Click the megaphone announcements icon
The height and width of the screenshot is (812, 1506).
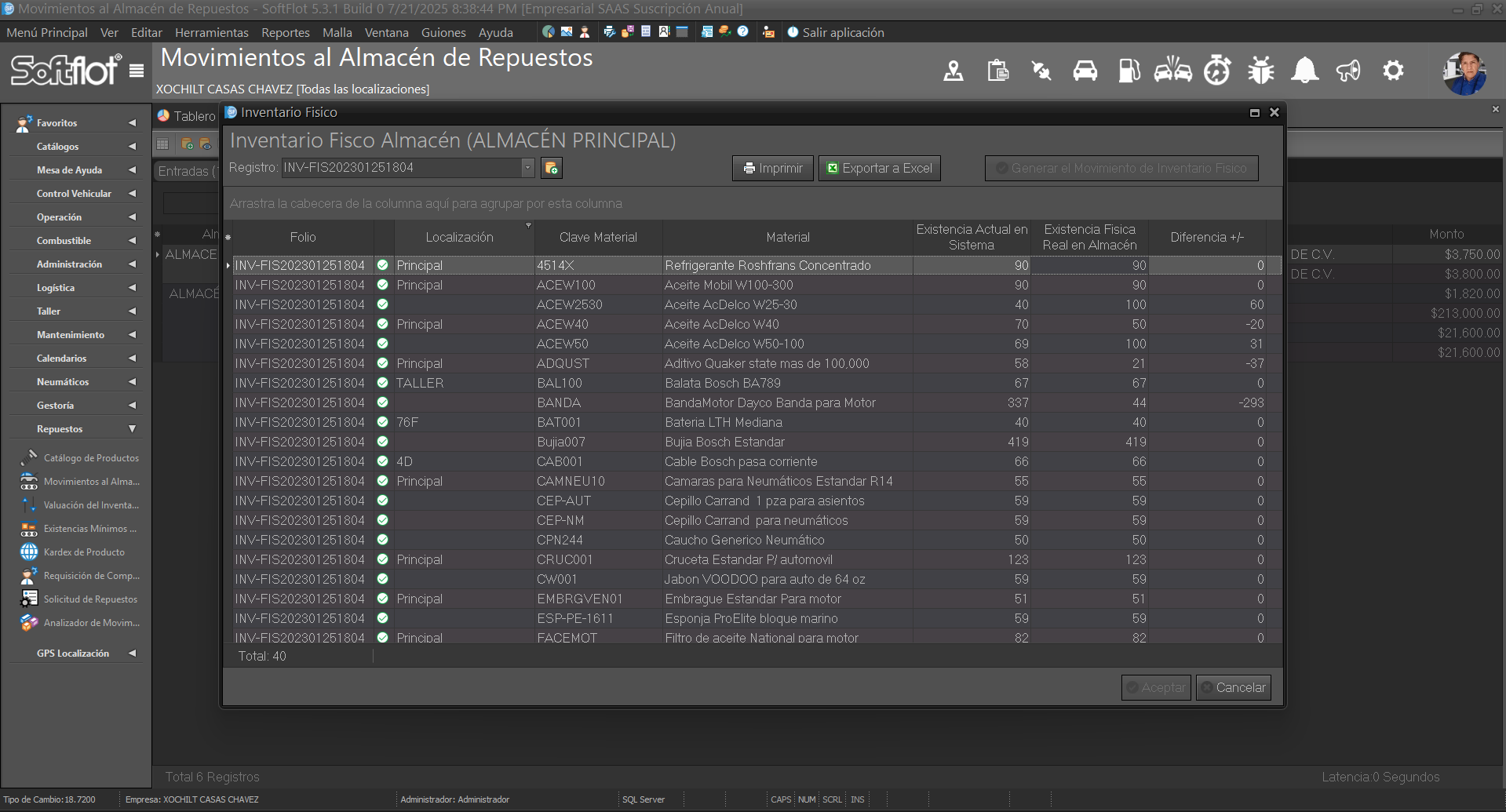(x=1348, y=71)
